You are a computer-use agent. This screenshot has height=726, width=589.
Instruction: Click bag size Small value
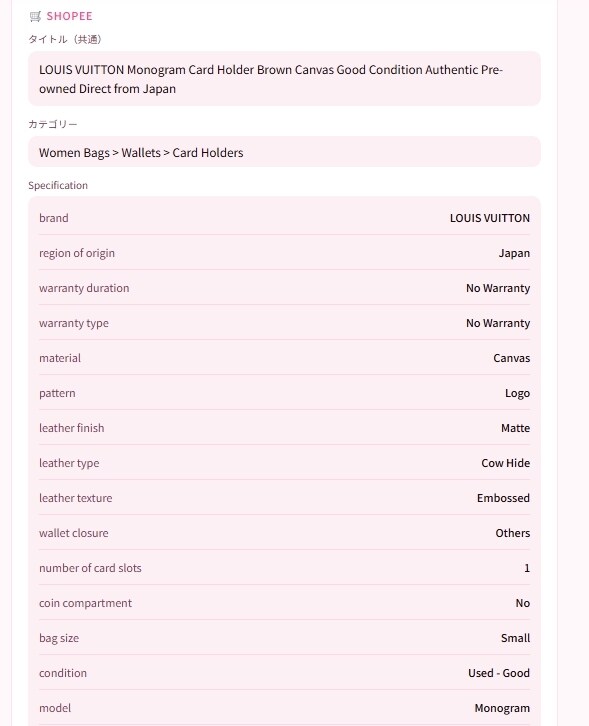pyautogui.click(x=515, y=638)
